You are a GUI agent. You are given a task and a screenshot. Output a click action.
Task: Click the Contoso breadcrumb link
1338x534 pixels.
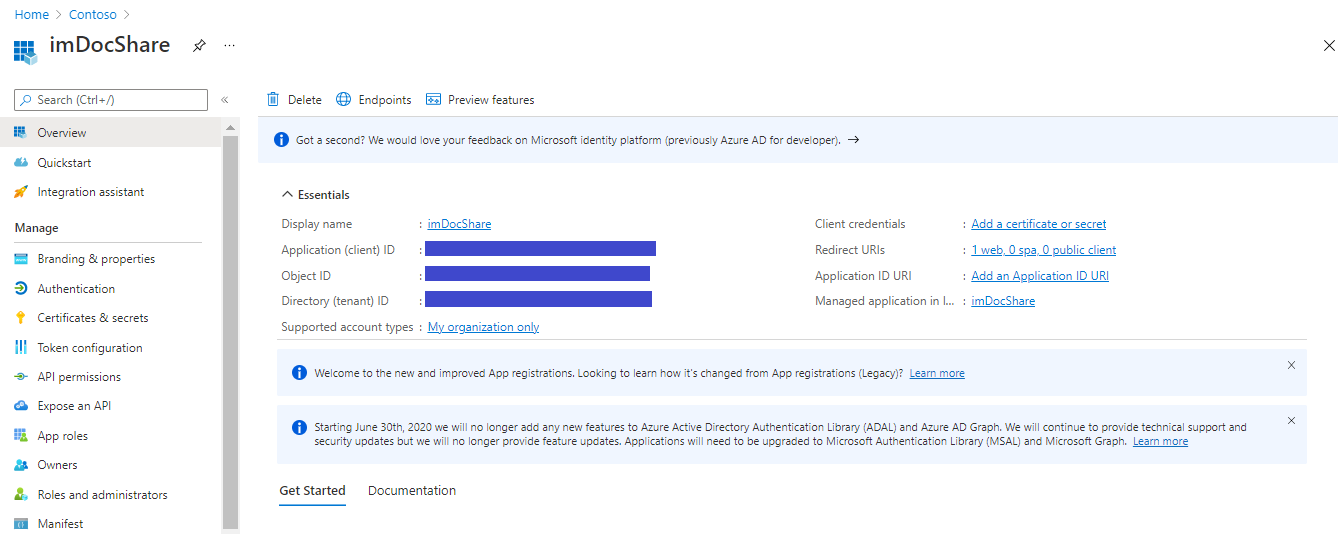coord(93,15)
